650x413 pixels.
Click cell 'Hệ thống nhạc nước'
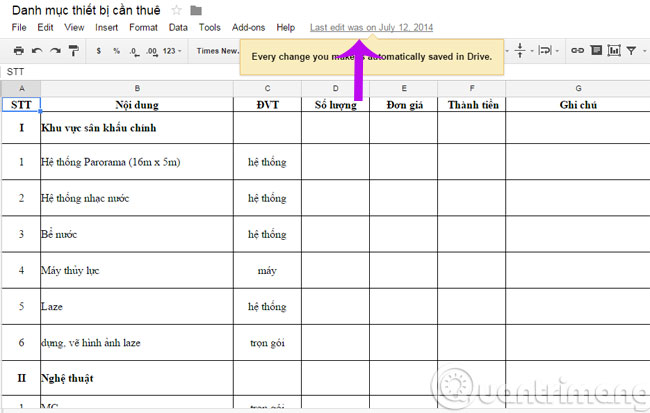(x=137, y=198)
